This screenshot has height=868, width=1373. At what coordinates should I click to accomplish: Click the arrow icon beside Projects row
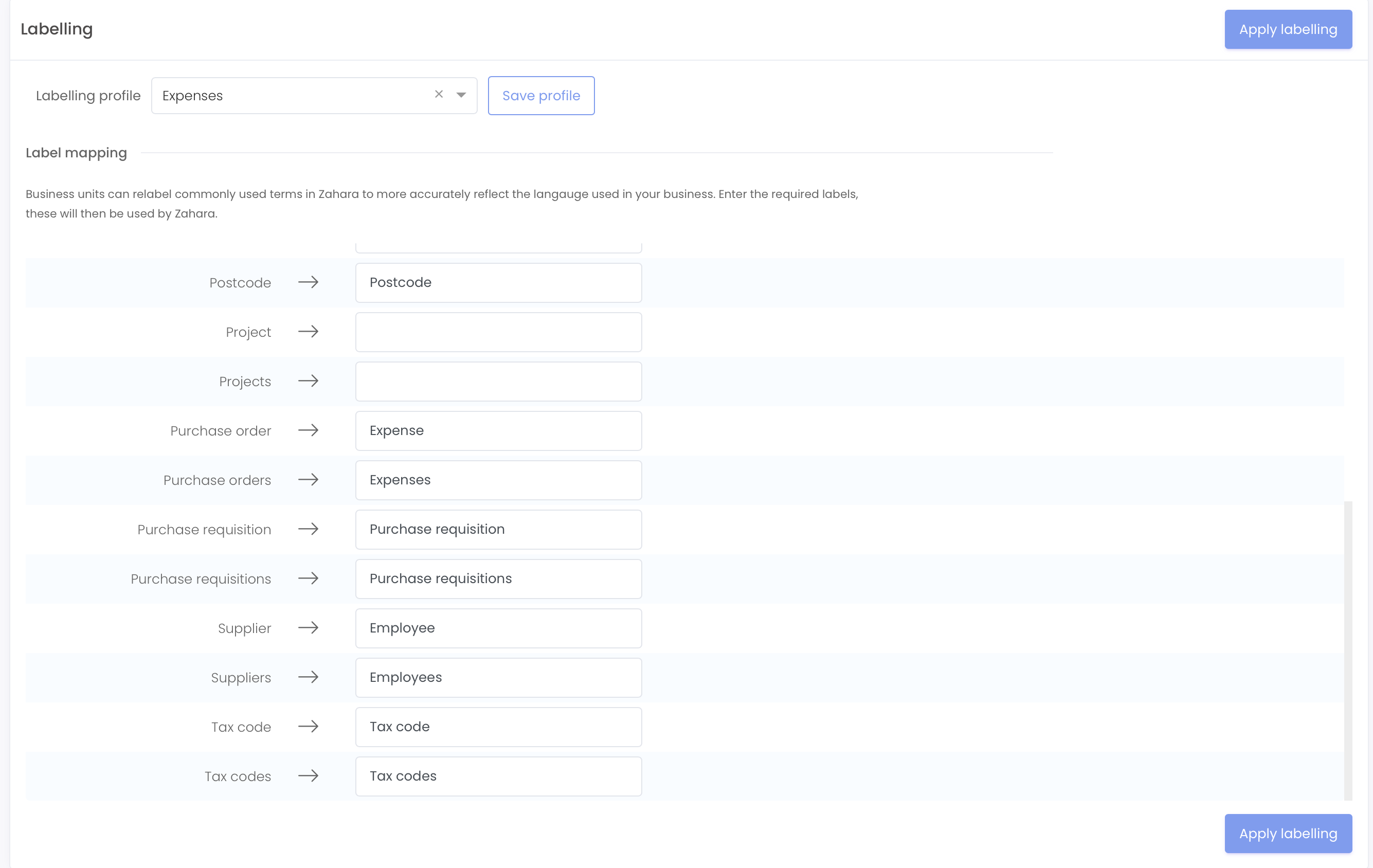coord(309,381)
